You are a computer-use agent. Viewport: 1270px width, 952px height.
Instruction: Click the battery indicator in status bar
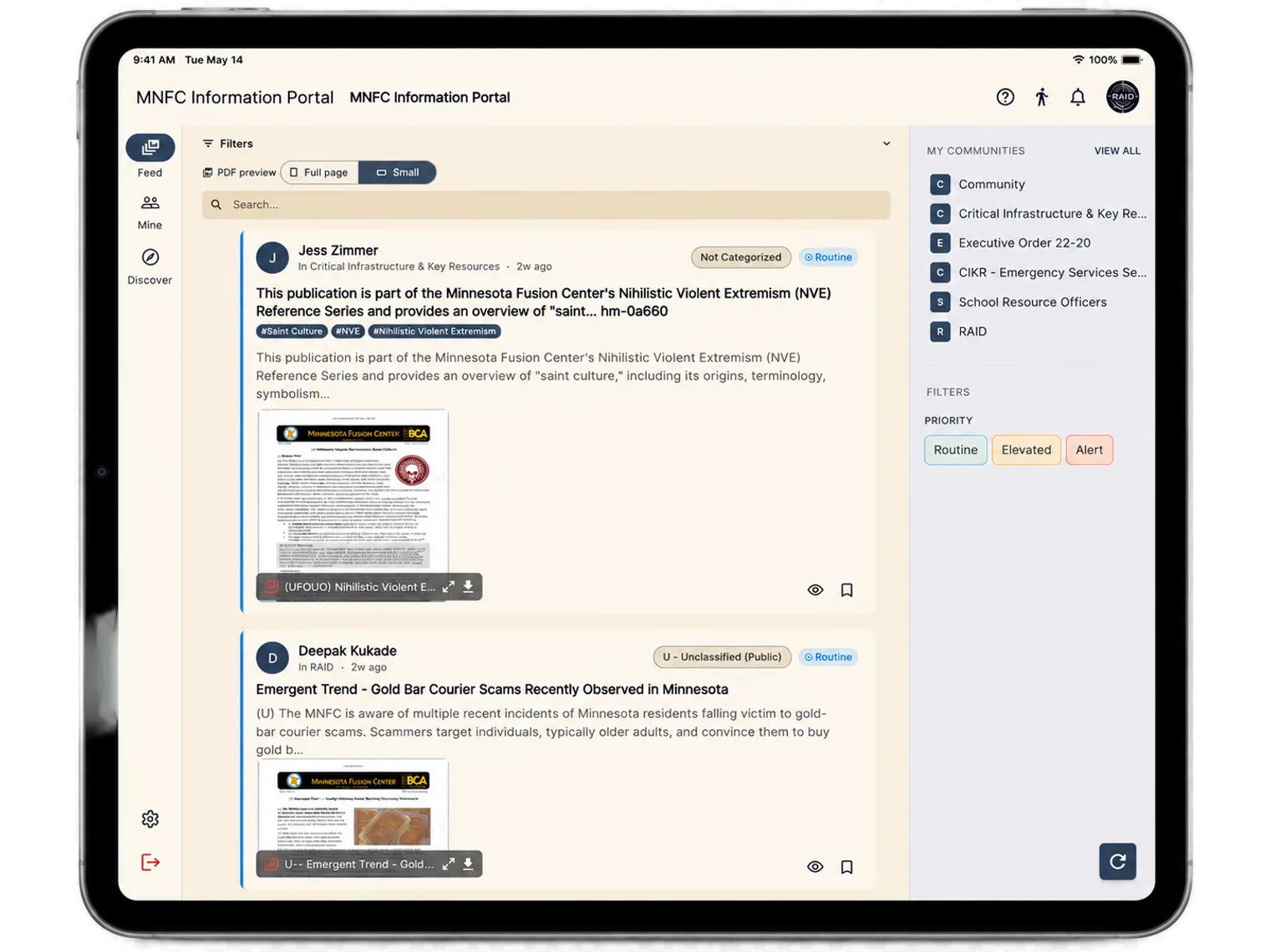(1131, 60)
